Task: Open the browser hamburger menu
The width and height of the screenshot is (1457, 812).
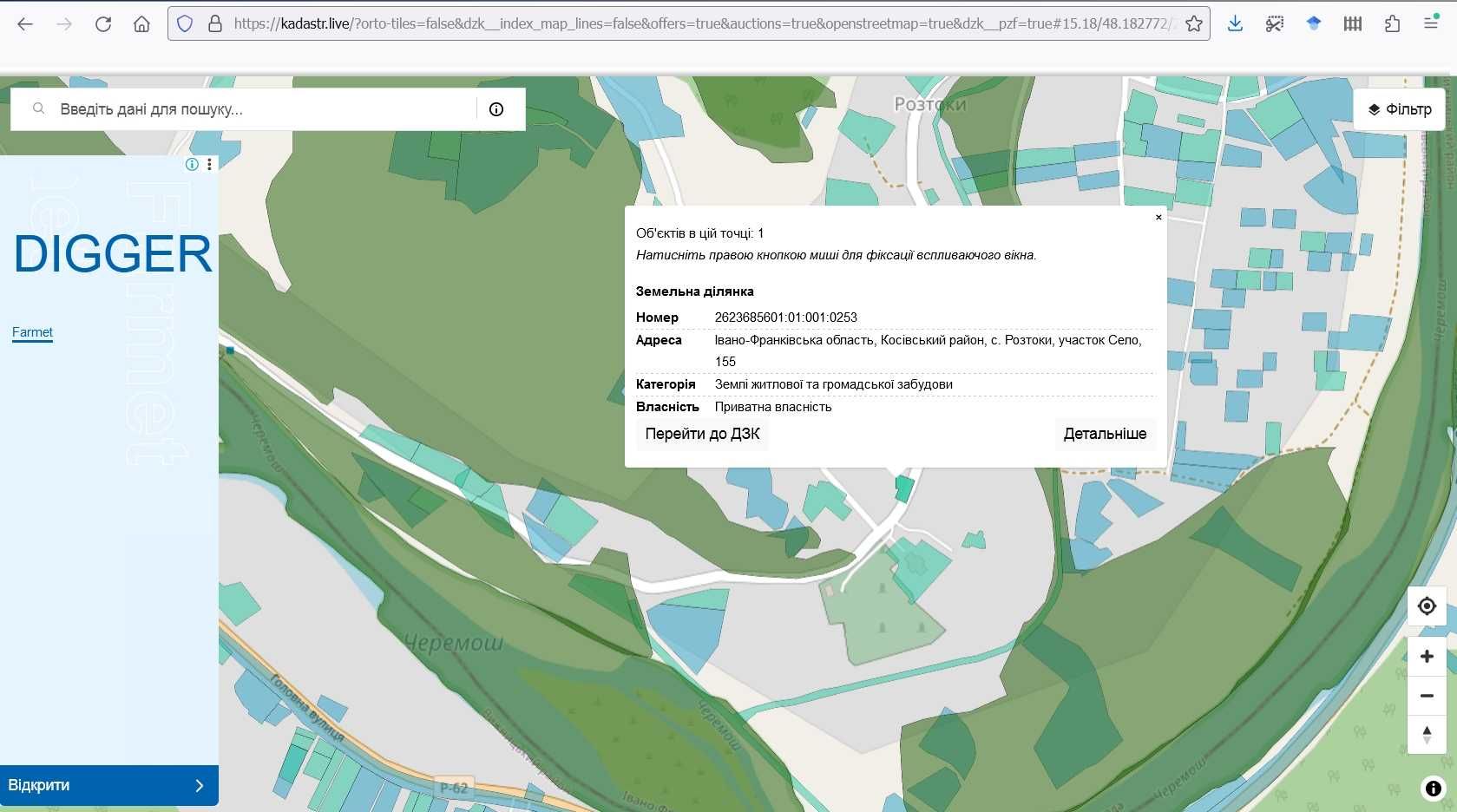Action: pyautogui.click(x=1431, y=24)
